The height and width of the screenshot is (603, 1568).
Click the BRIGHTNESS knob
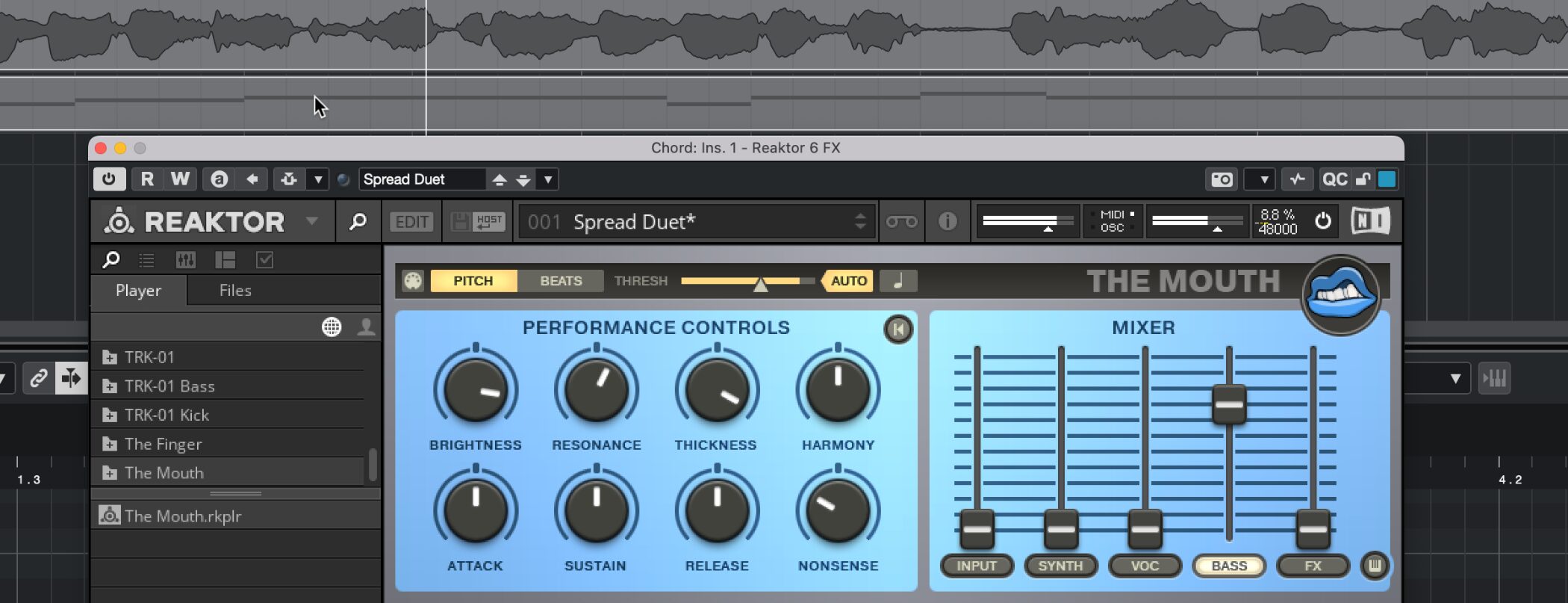click(x=476, y=389)
